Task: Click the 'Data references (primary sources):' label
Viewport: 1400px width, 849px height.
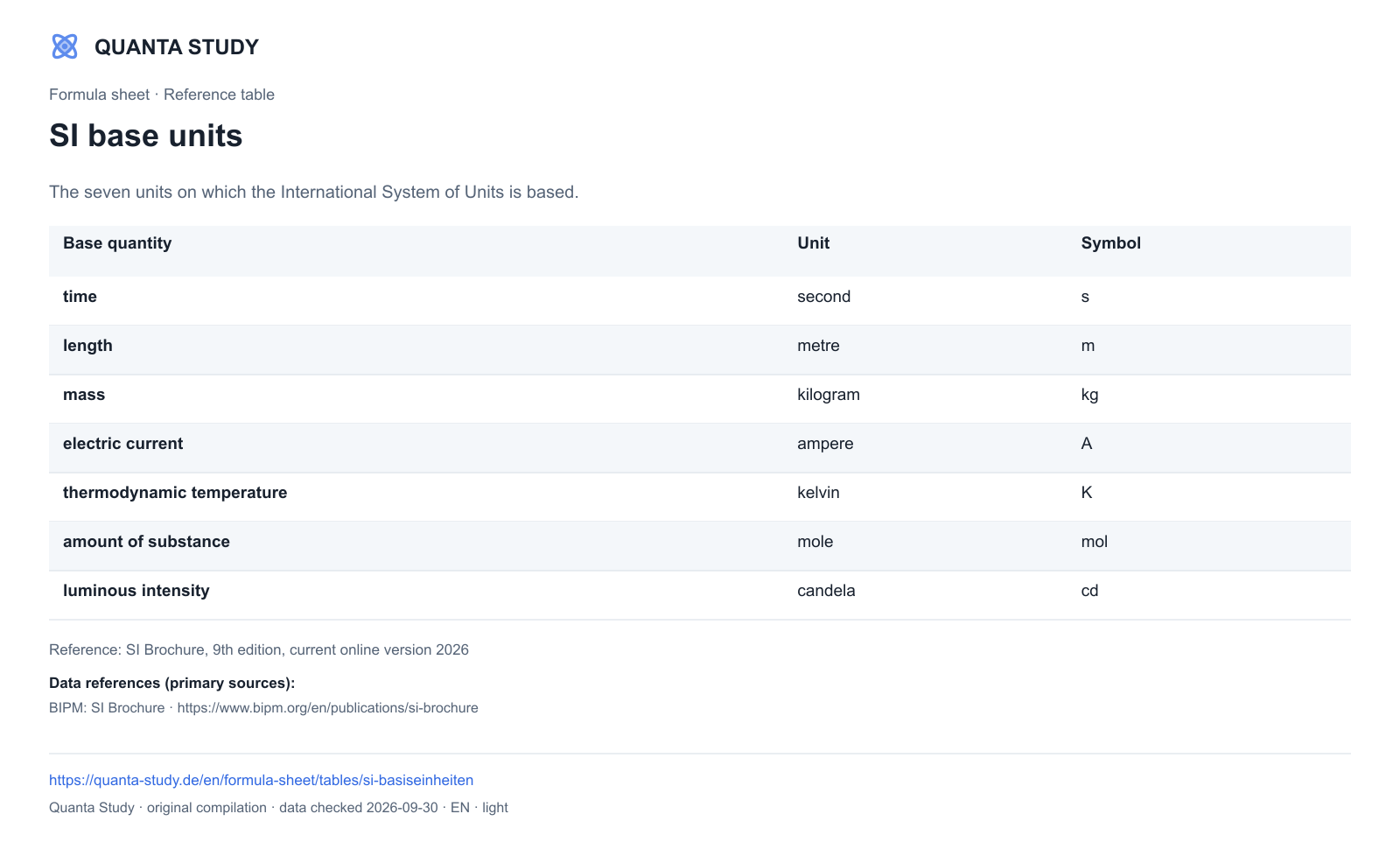Action: (171, 683)
